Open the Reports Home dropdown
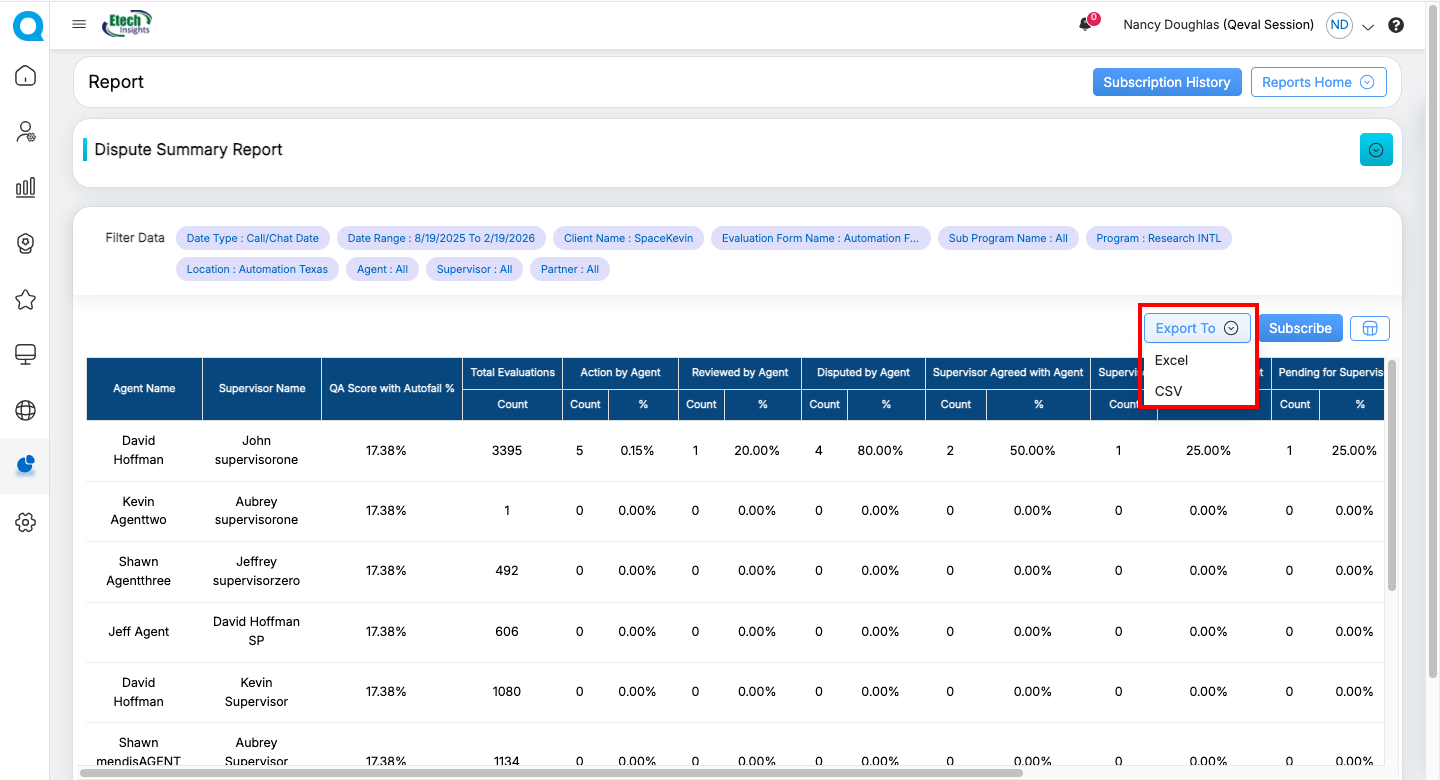This screenshot has height=780, width=1440. pos(1318,82)
